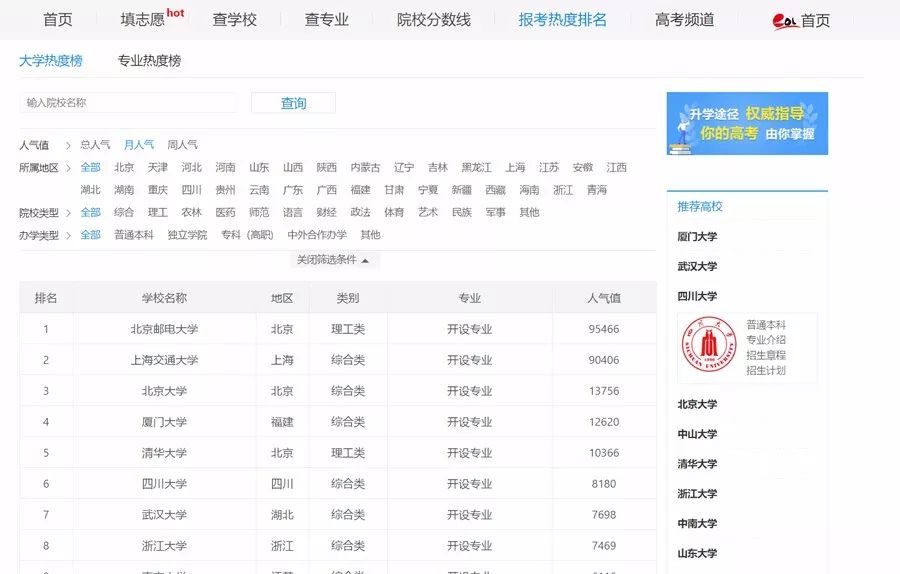
Task: Filter region by 江苏
Action: click(549, 168)
